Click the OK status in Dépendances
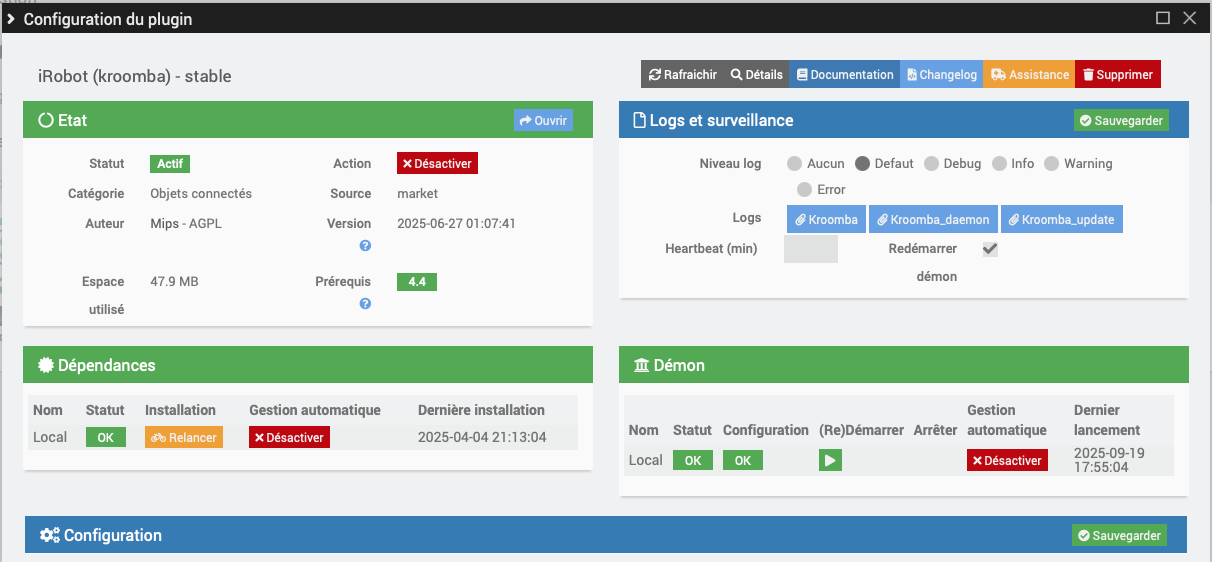This screenshot has width=1212, height=562. (x=106, y=437)
